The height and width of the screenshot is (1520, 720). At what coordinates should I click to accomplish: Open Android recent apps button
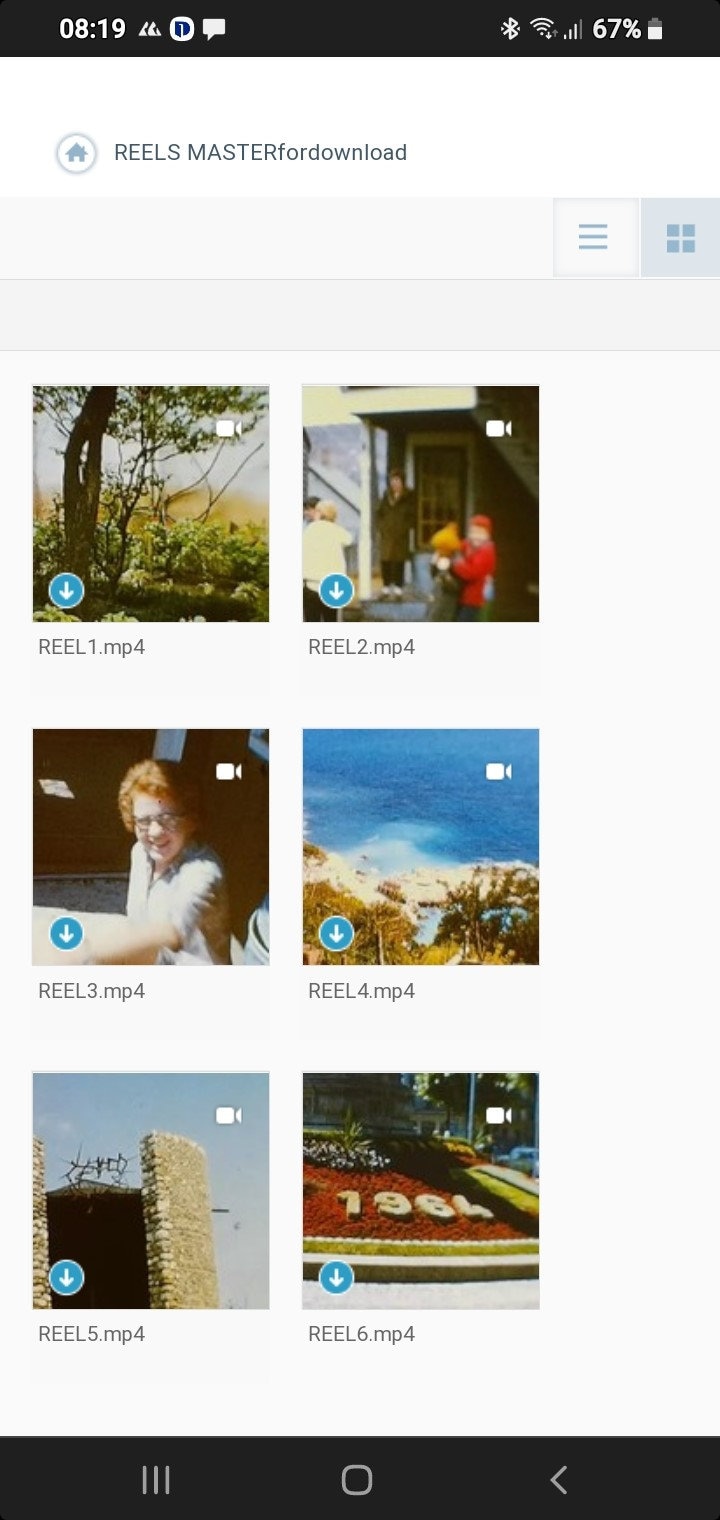click(156, 1479)
